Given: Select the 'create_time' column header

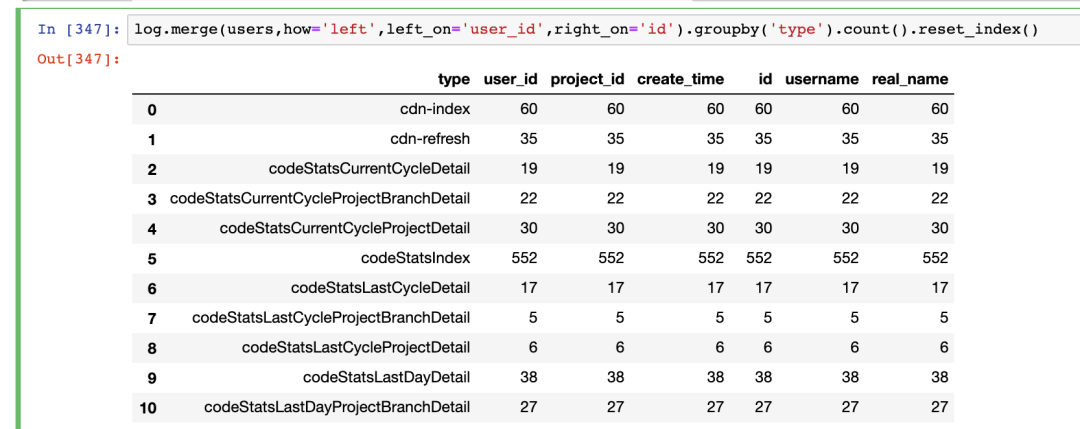Looking at the screenshot, I should [680, 79].
